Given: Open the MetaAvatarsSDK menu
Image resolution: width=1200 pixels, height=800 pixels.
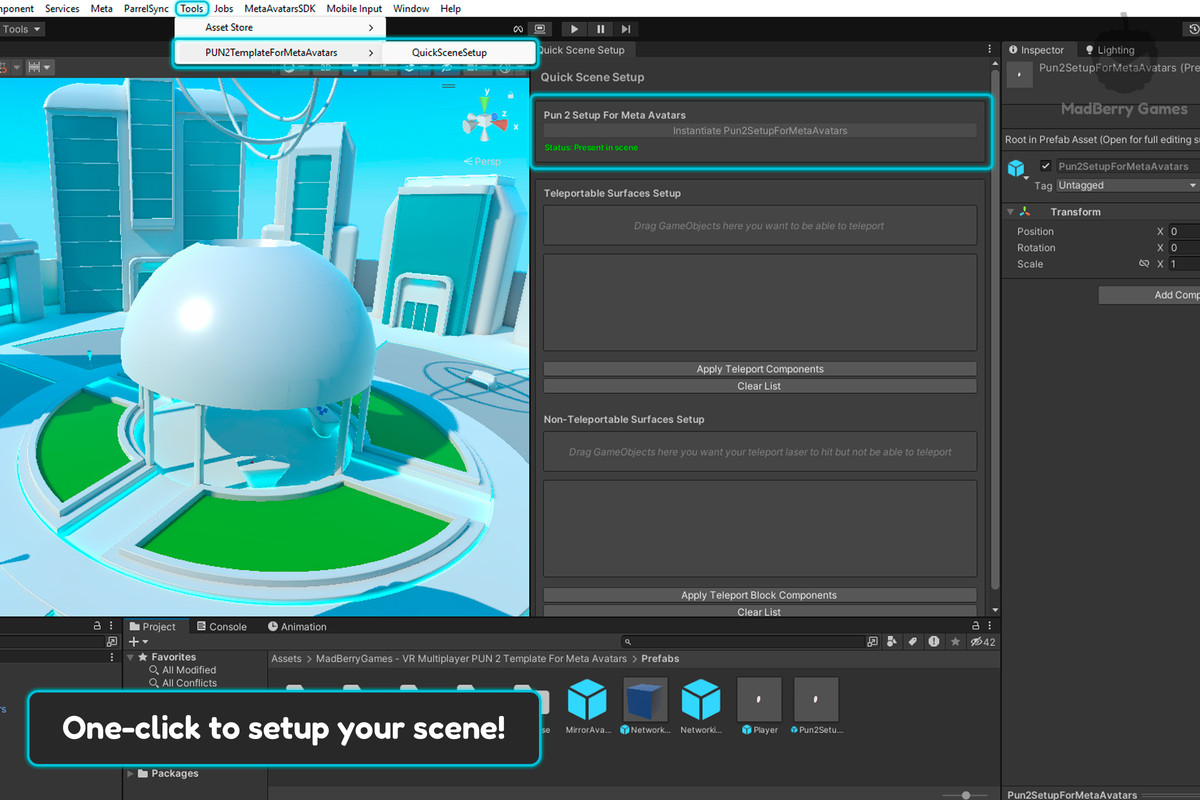Looking at the screenshot, I should tap(280, 8).
